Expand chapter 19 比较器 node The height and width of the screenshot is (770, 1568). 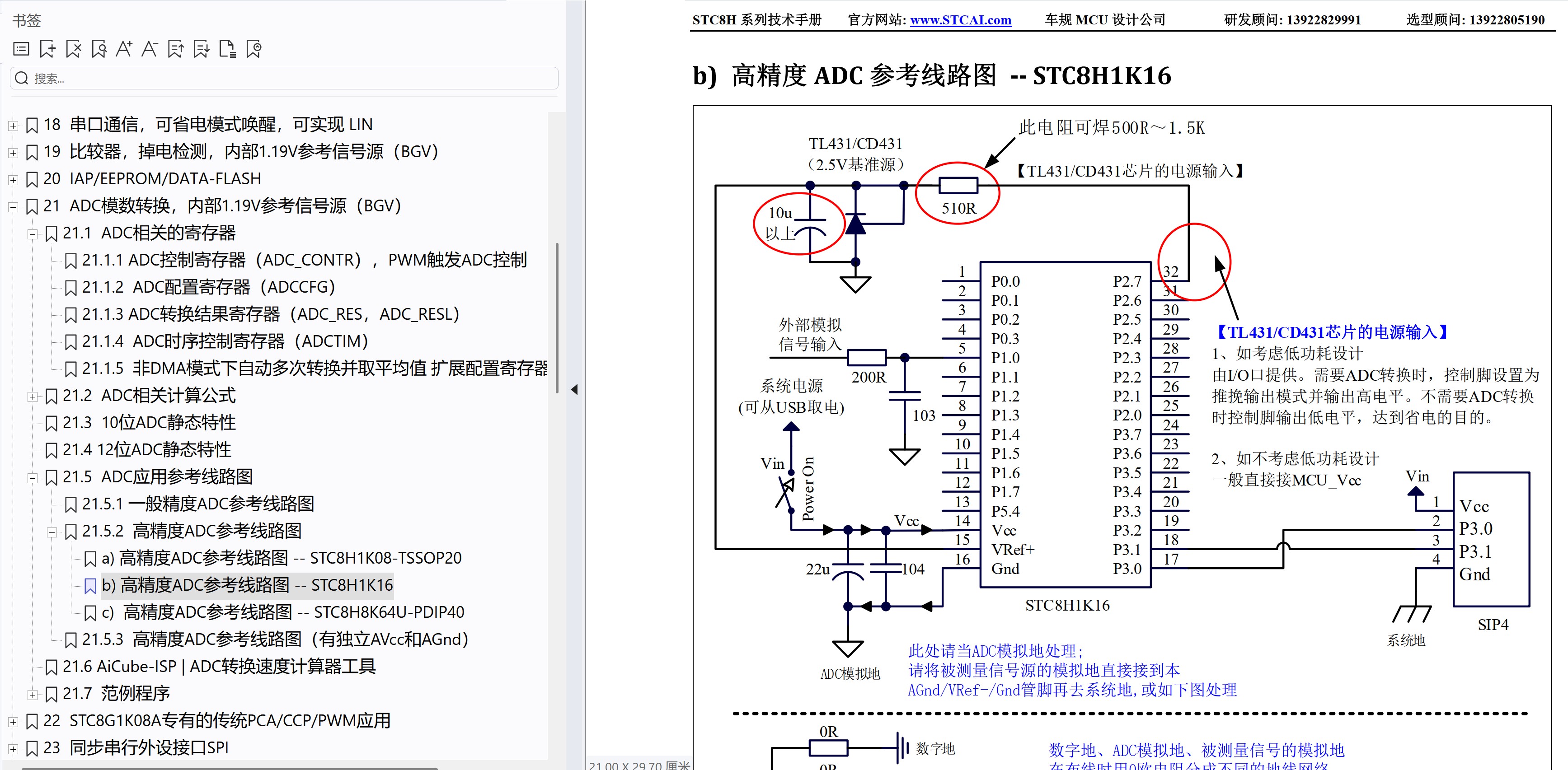pos(13,153)
